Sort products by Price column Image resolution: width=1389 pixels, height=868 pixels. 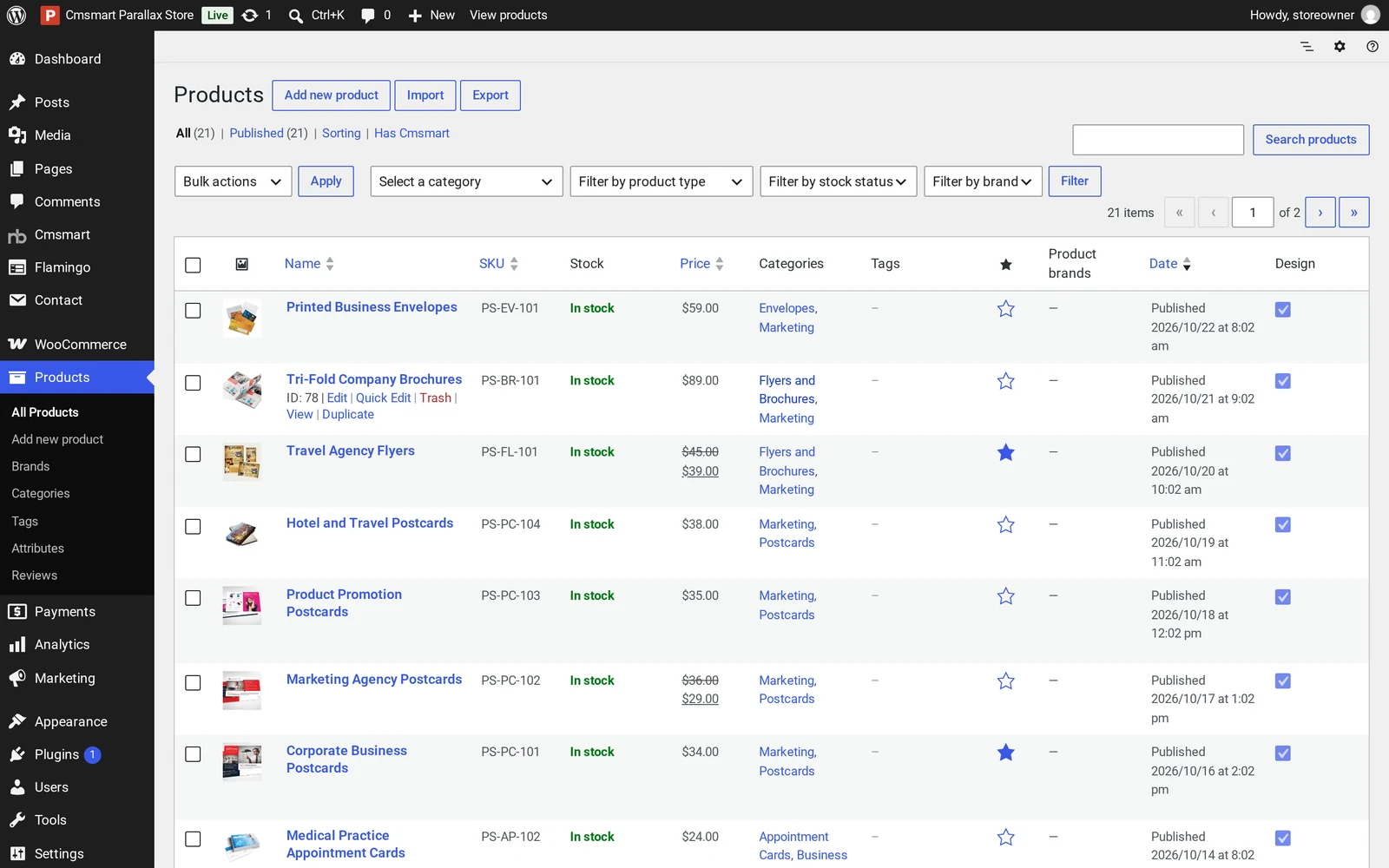[x=701, y=264]
